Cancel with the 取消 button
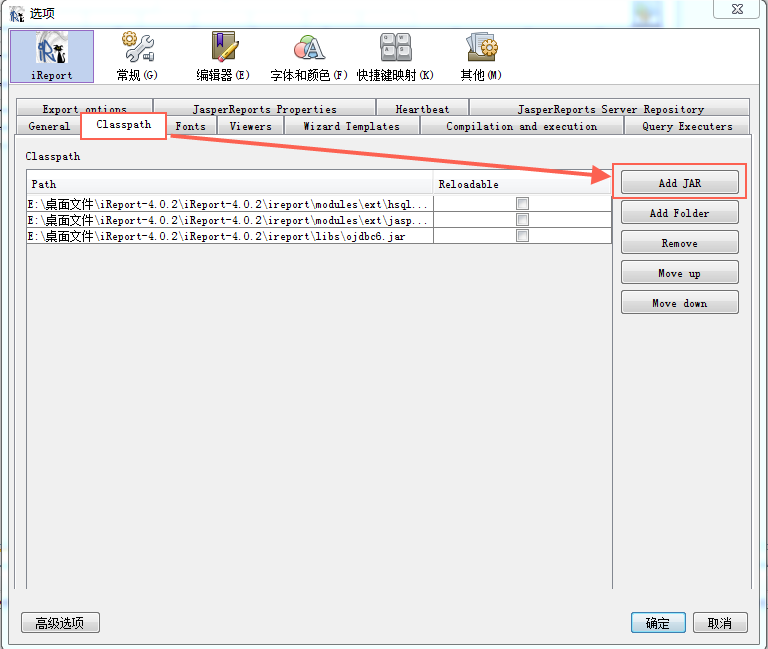The image size is (768, 649). [x=720, y=623]
